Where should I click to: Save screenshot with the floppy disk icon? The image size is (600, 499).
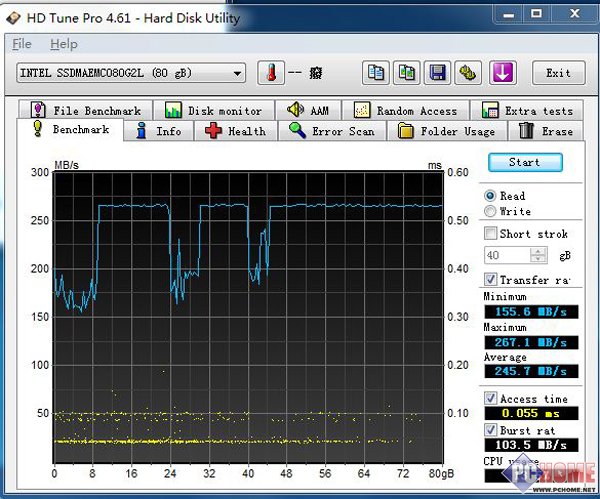[437, 72]
